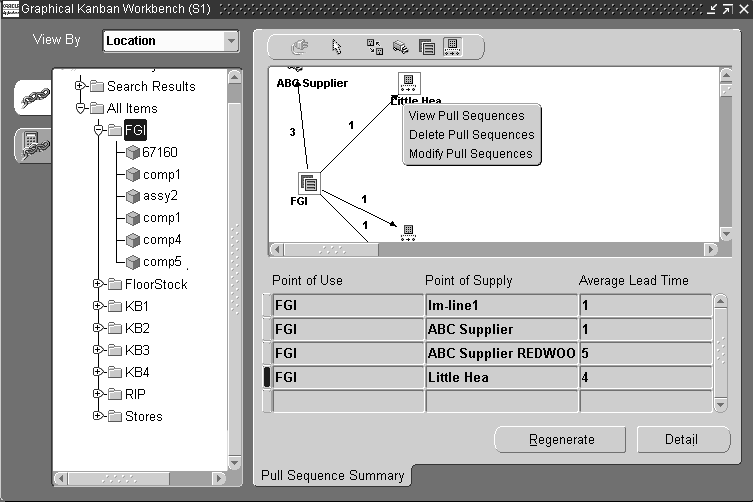The height and width of the screenshot is (502, 753).
Task: Click the FGI node icon in diagram
Action: click(x=308, y=183)
